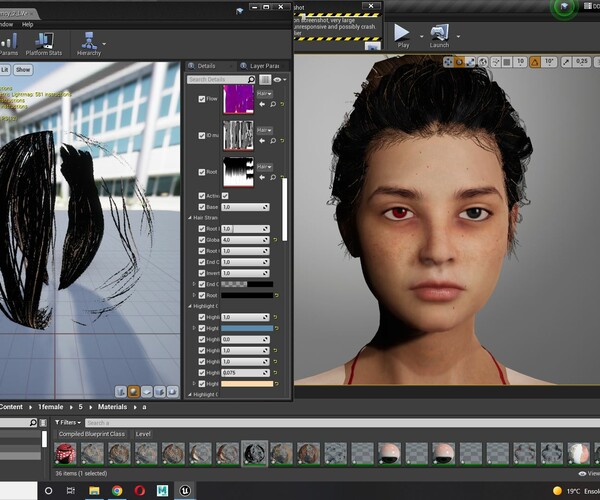The image size is (600, 500).
Task: Open Platform Stats in material editor toolbar
Action: (44, 44)
